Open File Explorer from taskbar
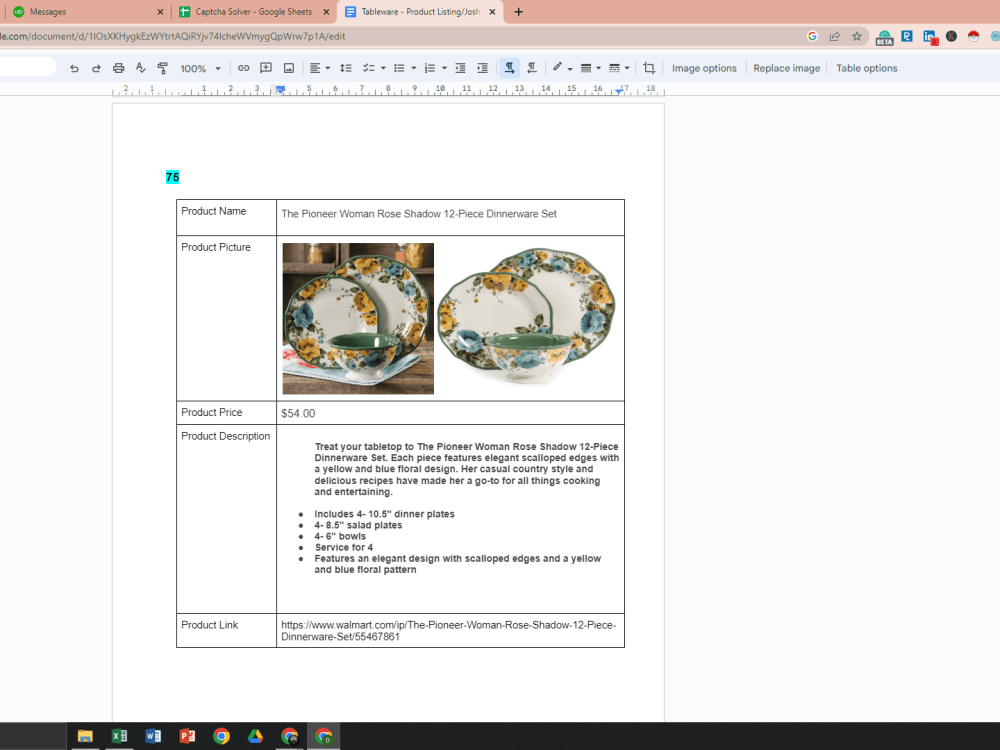The image size is (1000, 750). (x=85, y=736)
